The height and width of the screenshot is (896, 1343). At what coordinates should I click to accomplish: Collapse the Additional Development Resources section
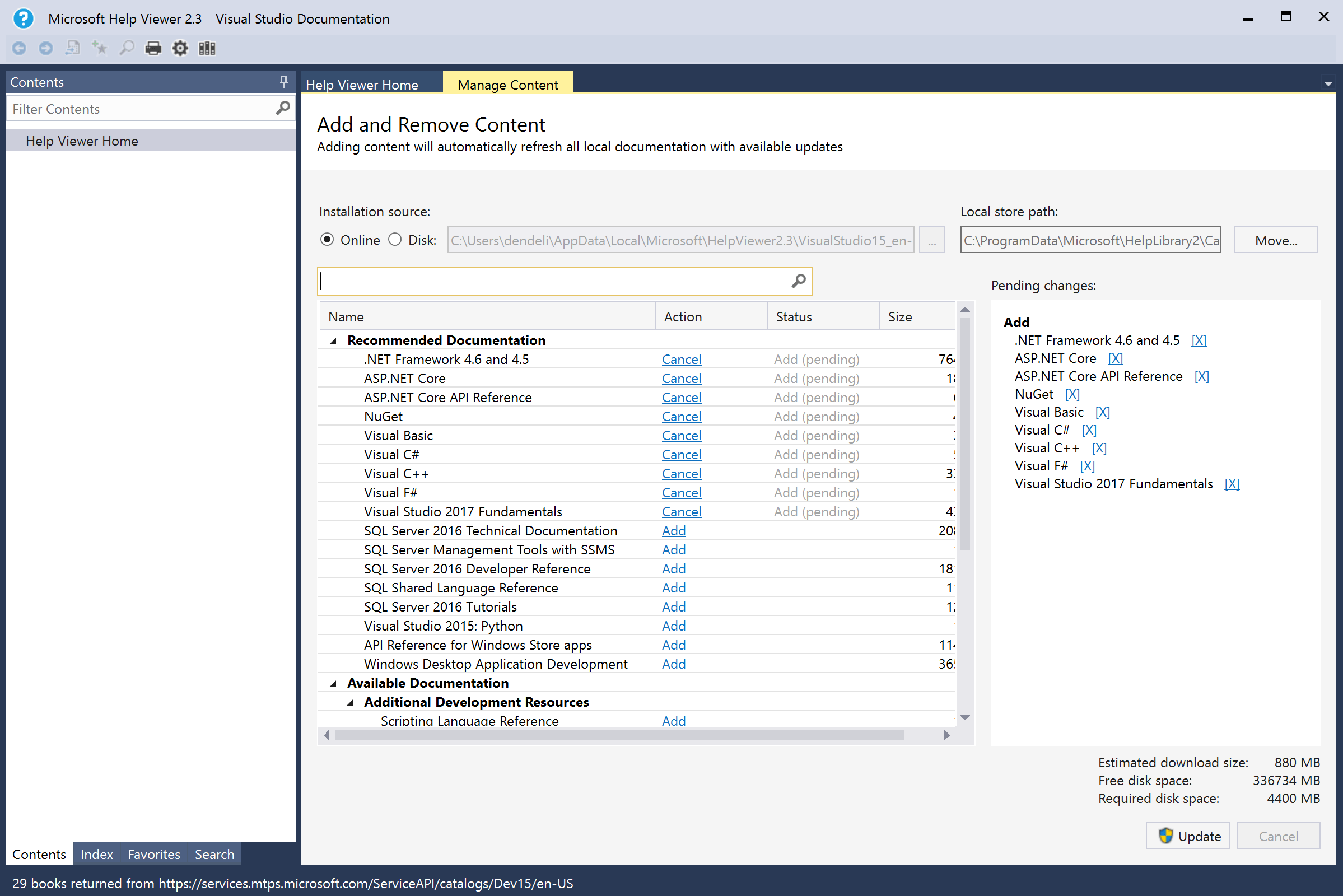351,702
